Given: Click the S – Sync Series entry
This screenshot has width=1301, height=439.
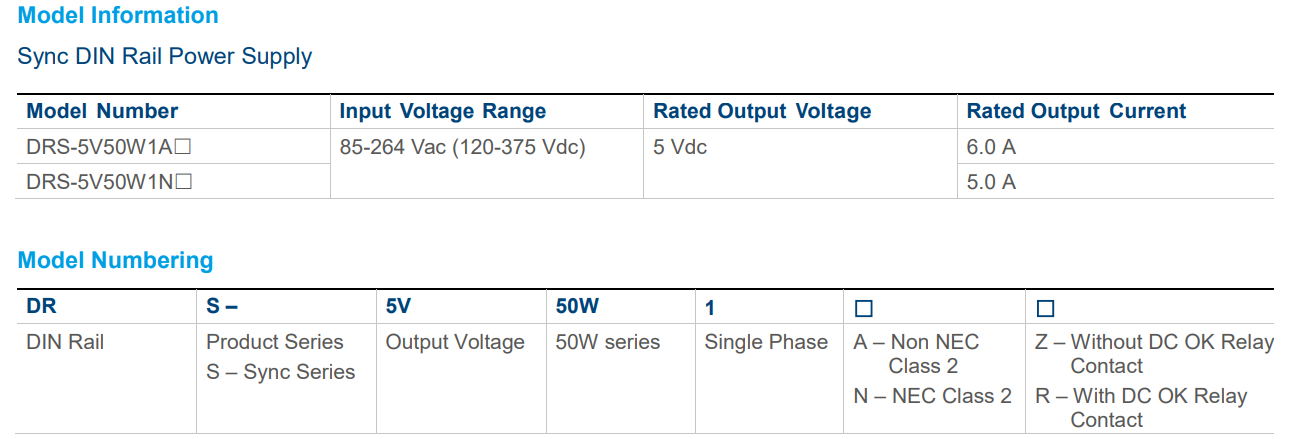Looking at the screenshot, I should click(280, 372).
